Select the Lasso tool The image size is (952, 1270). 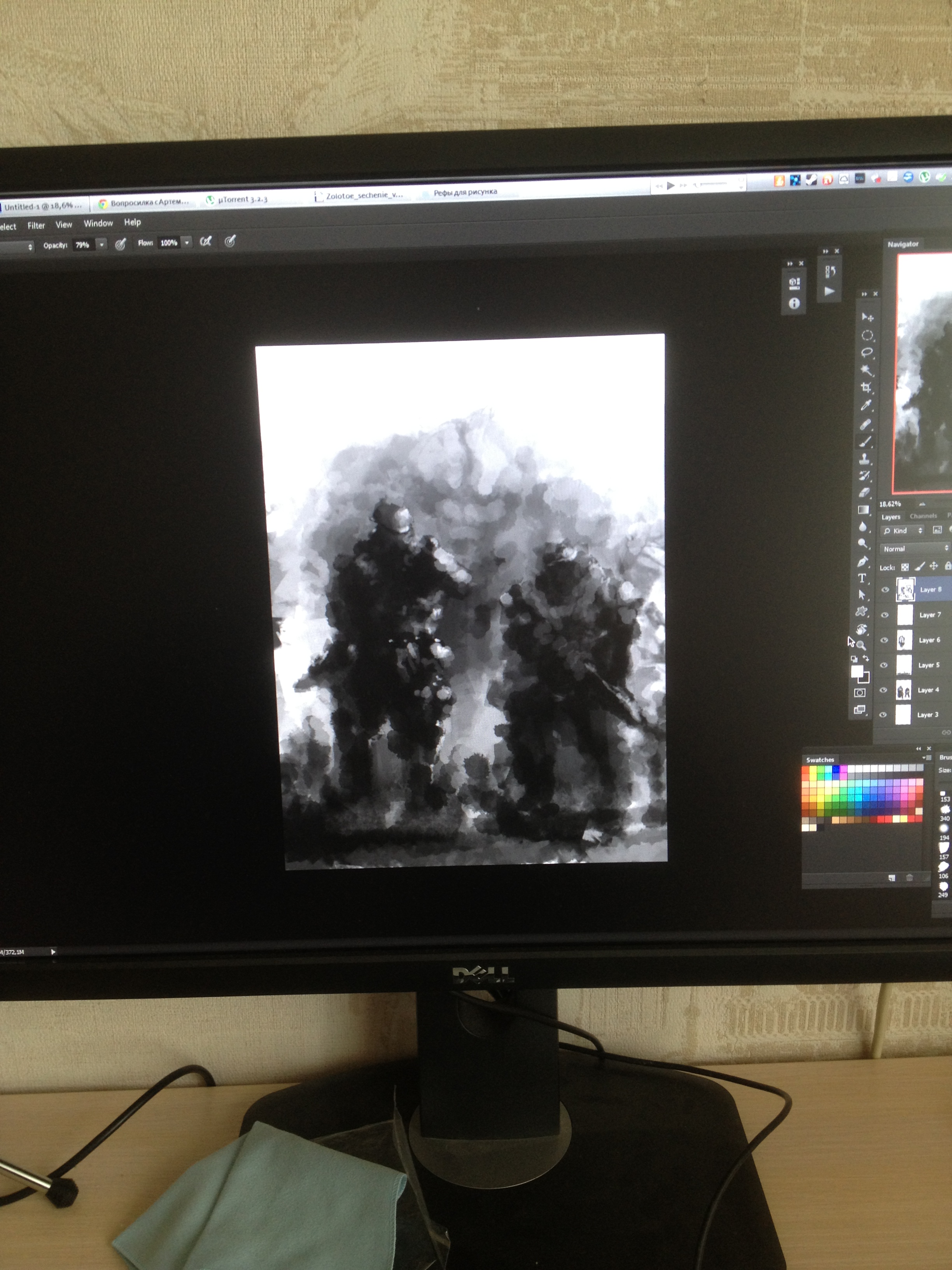tap(866, 353)
